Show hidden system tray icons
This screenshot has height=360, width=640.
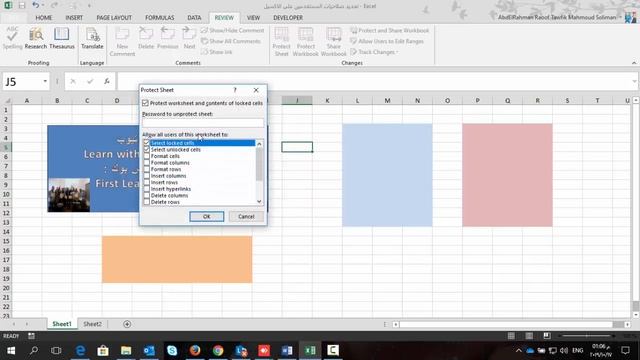click(x=518, y=350)
